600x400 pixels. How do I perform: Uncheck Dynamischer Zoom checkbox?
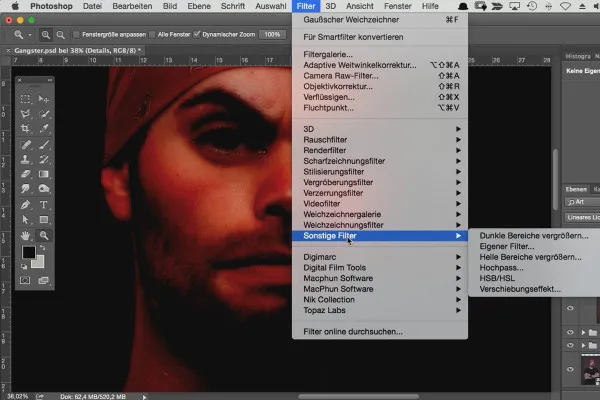[x=197, y=35]
